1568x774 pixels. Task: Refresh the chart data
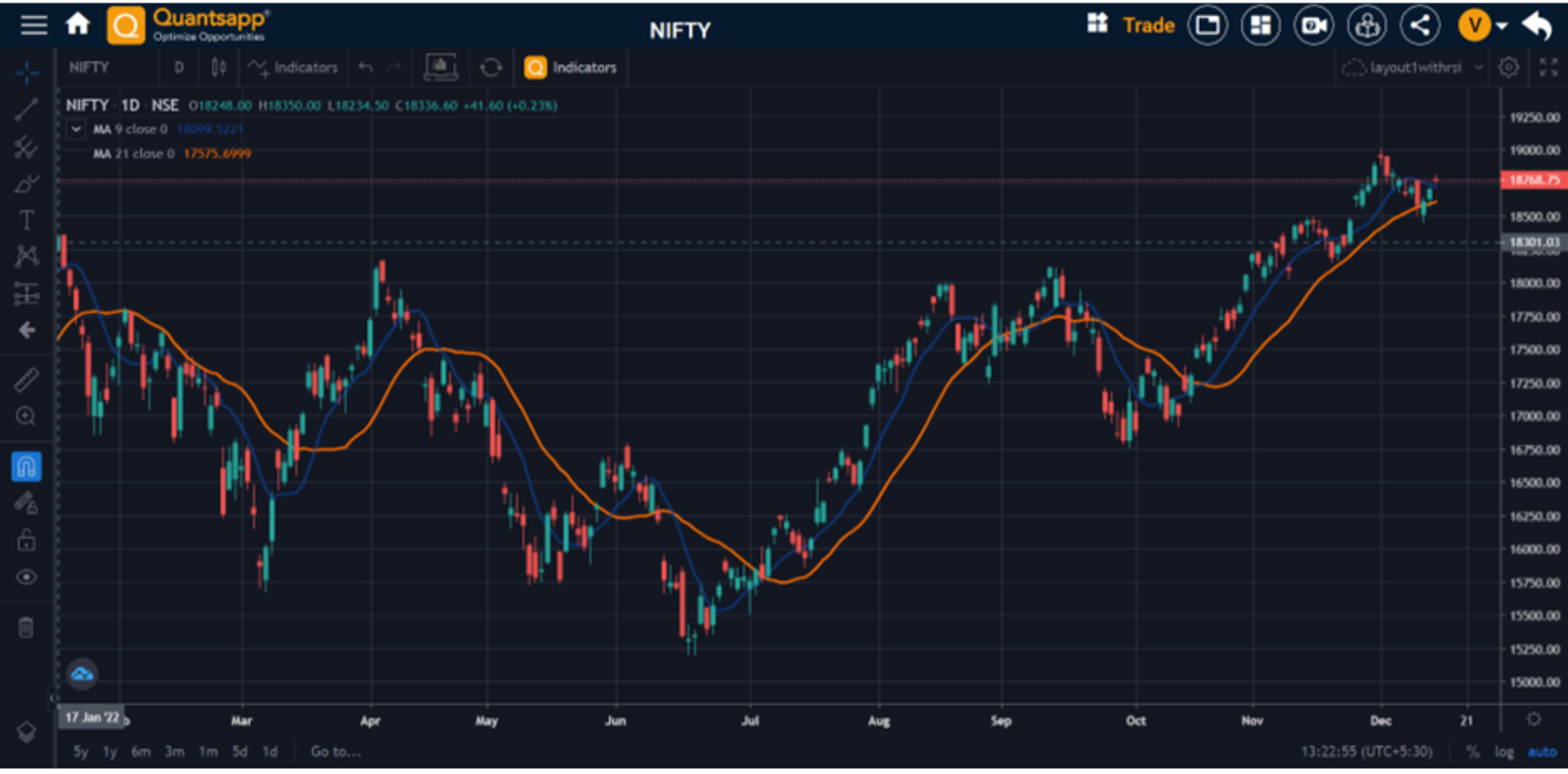491,68
